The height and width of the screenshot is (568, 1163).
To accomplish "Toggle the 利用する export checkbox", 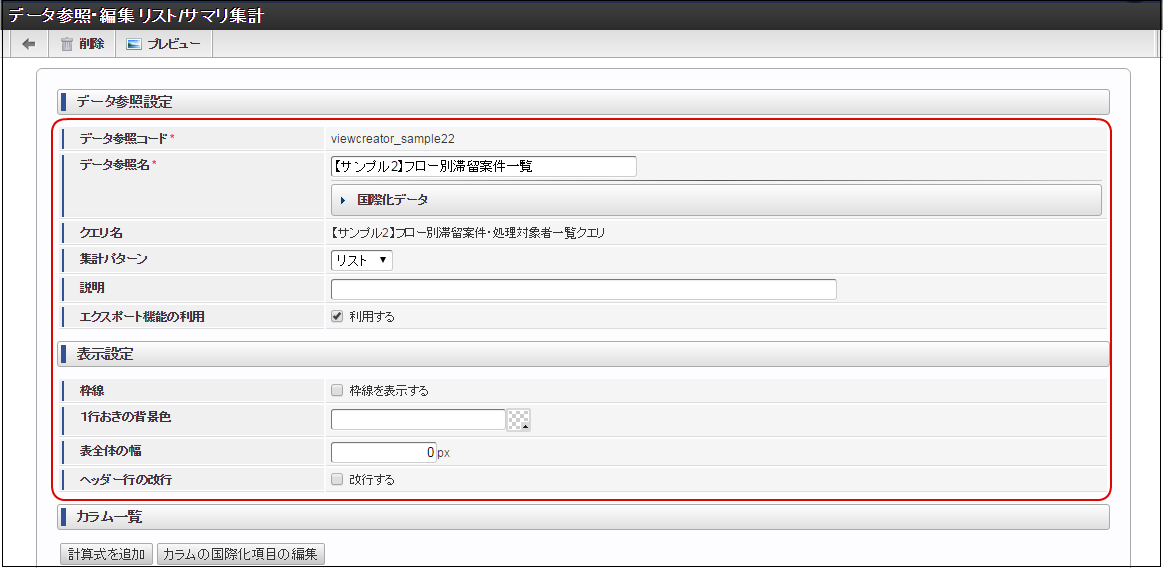I will coord(337,317).
